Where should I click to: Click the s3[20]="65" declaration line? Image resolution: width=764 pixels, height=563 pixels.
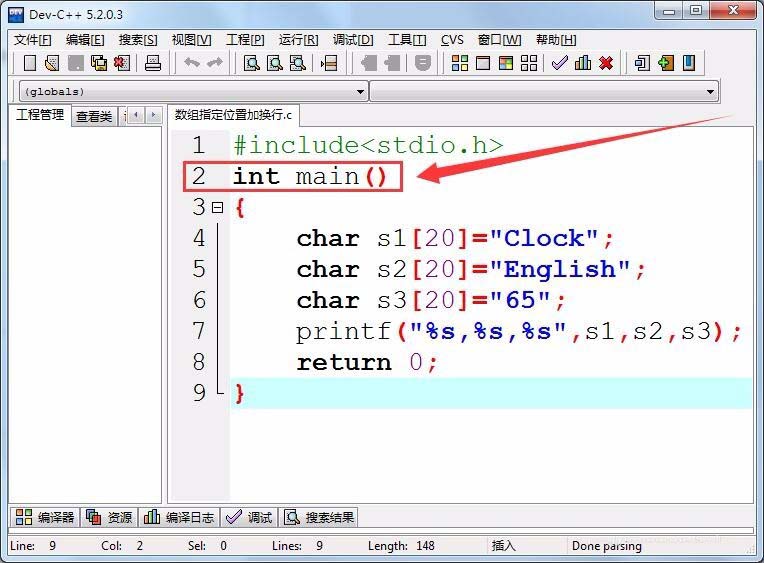click(x=431, y=300)
